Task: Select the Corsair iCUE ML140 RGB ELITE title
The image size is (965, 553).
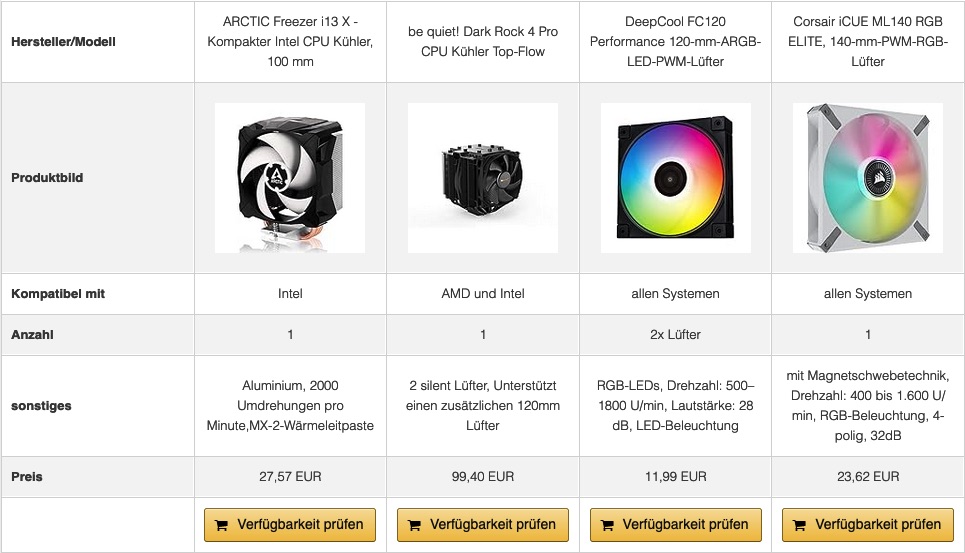Action: pos(868,42)
